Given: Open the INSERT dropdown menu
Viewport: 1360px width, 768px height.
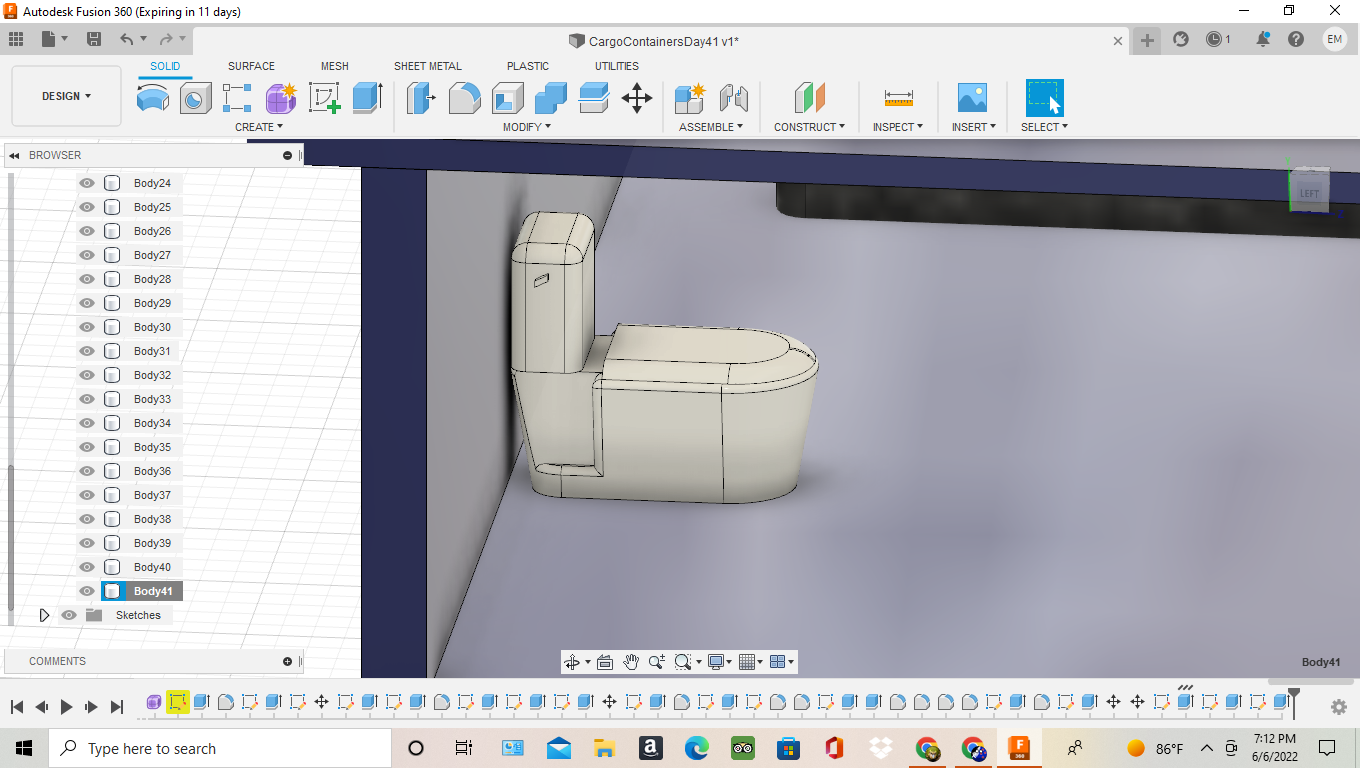Looking at the screenshot, I should (975, 127).
